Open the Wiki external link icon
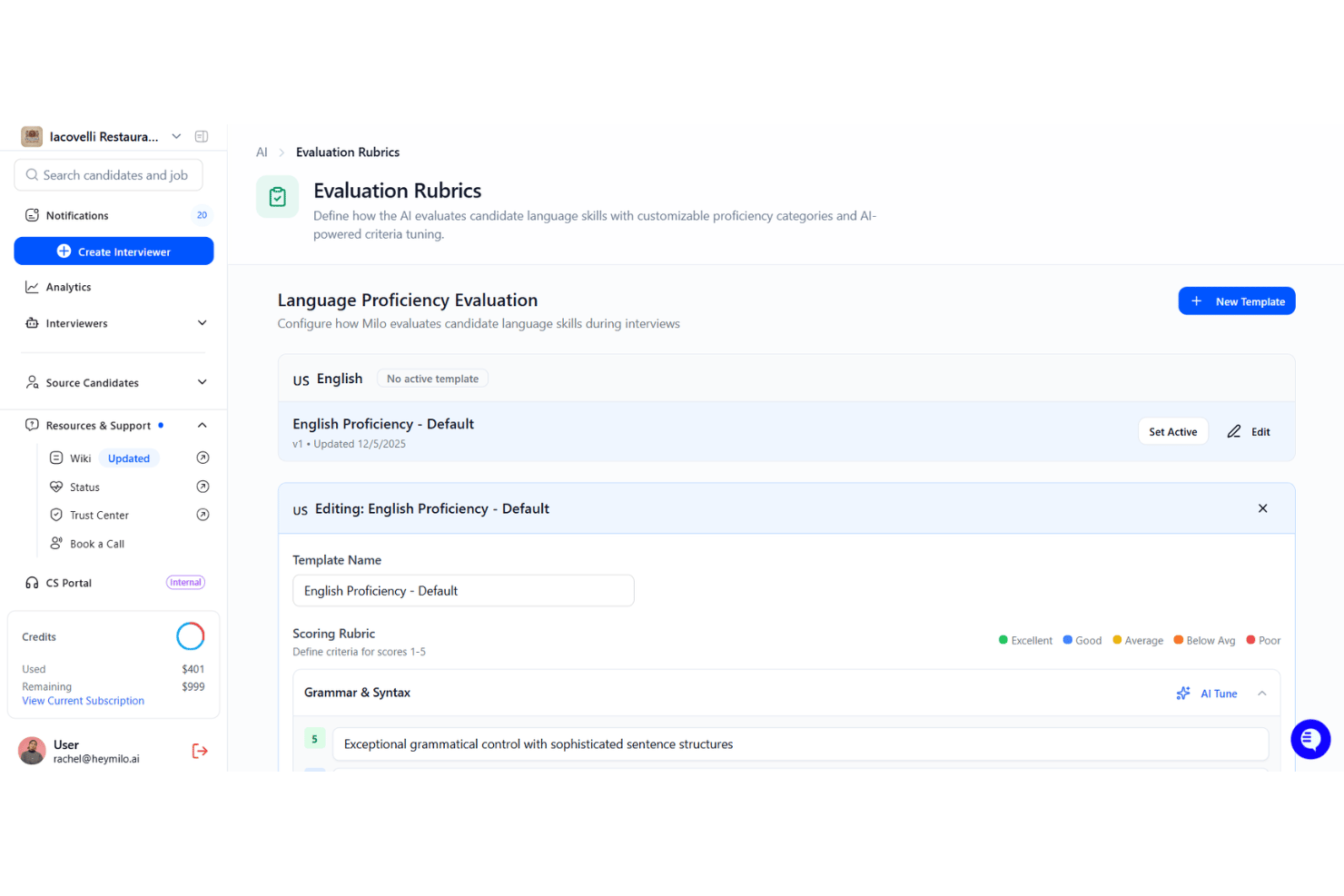 [x=203, y=458]
